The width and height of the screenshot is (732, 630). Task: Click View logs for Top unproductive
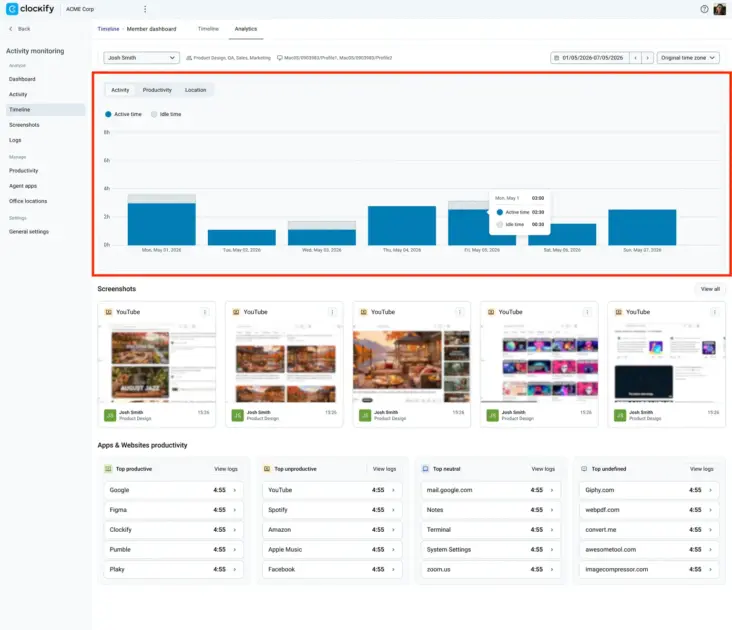384,469
